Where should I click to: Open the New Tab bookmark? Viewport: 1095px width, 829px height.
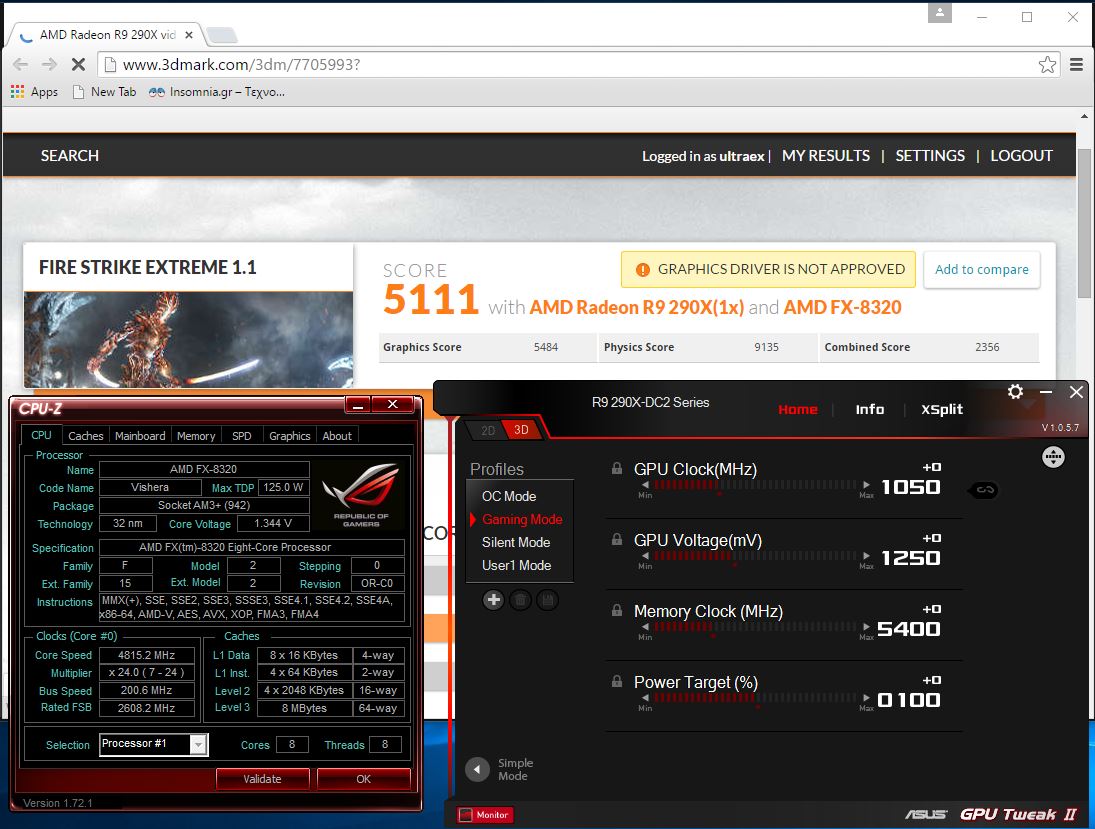pyautogui.click(x=105, y=91)
